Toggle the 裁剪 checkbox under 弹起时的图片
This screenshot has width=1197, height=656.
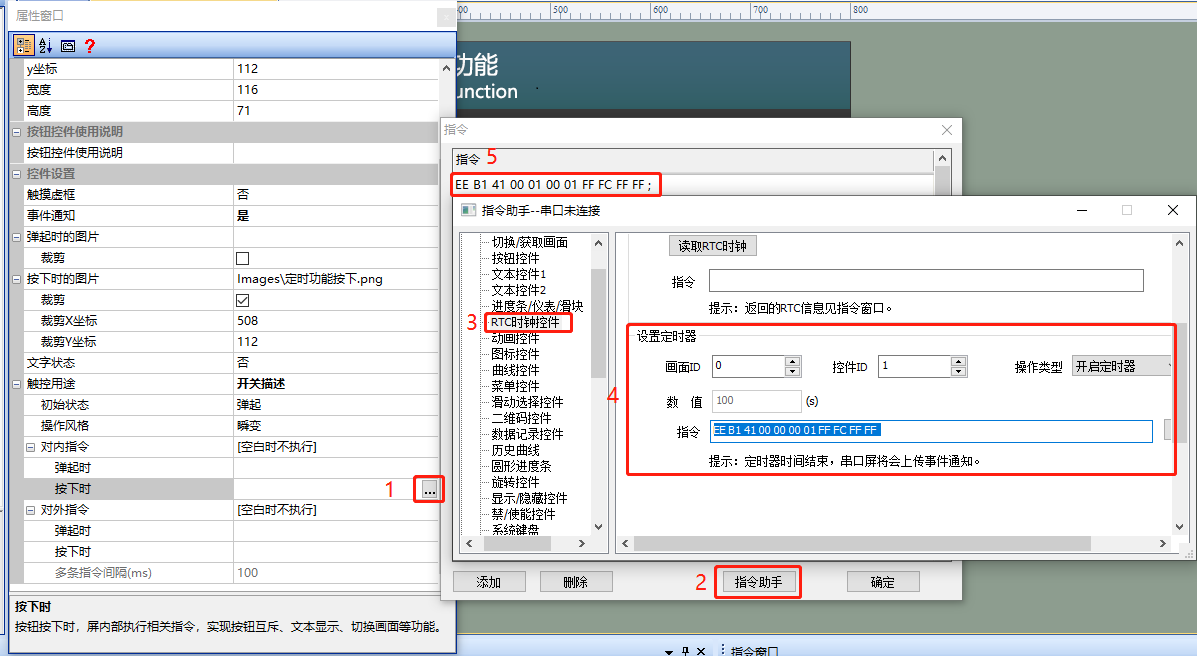click(x=243, y=258)
